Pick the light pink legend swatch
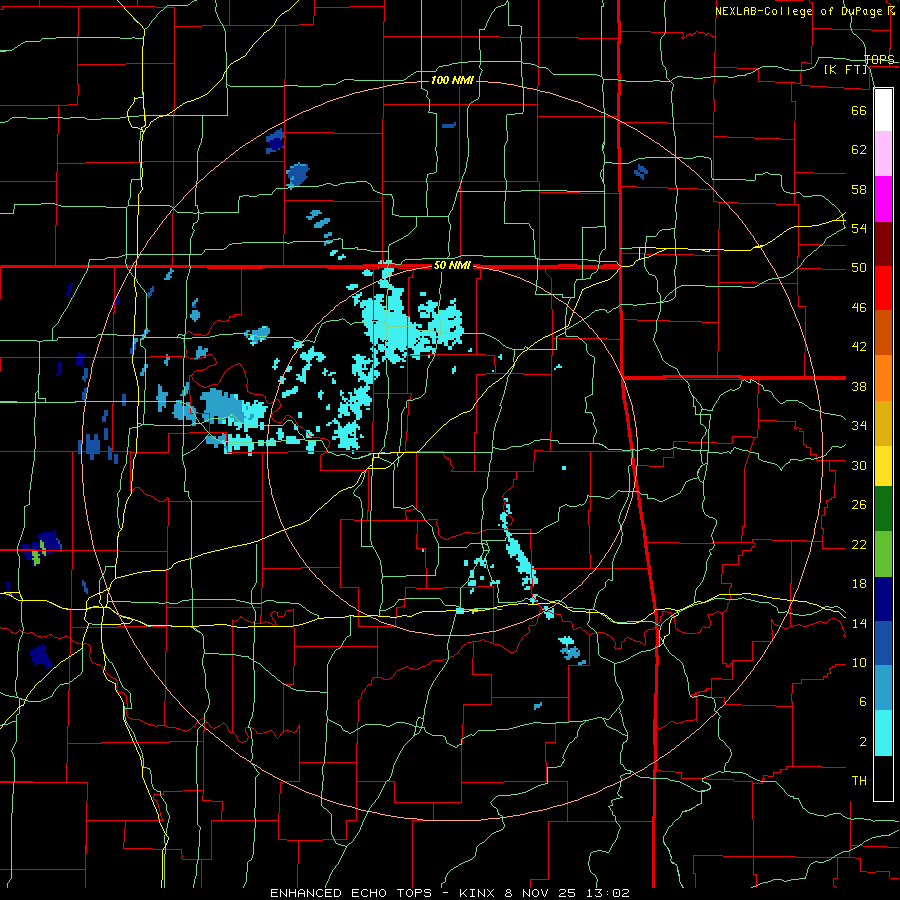The width and height of the screenshot is (900, 900). [x=883, y=154]
